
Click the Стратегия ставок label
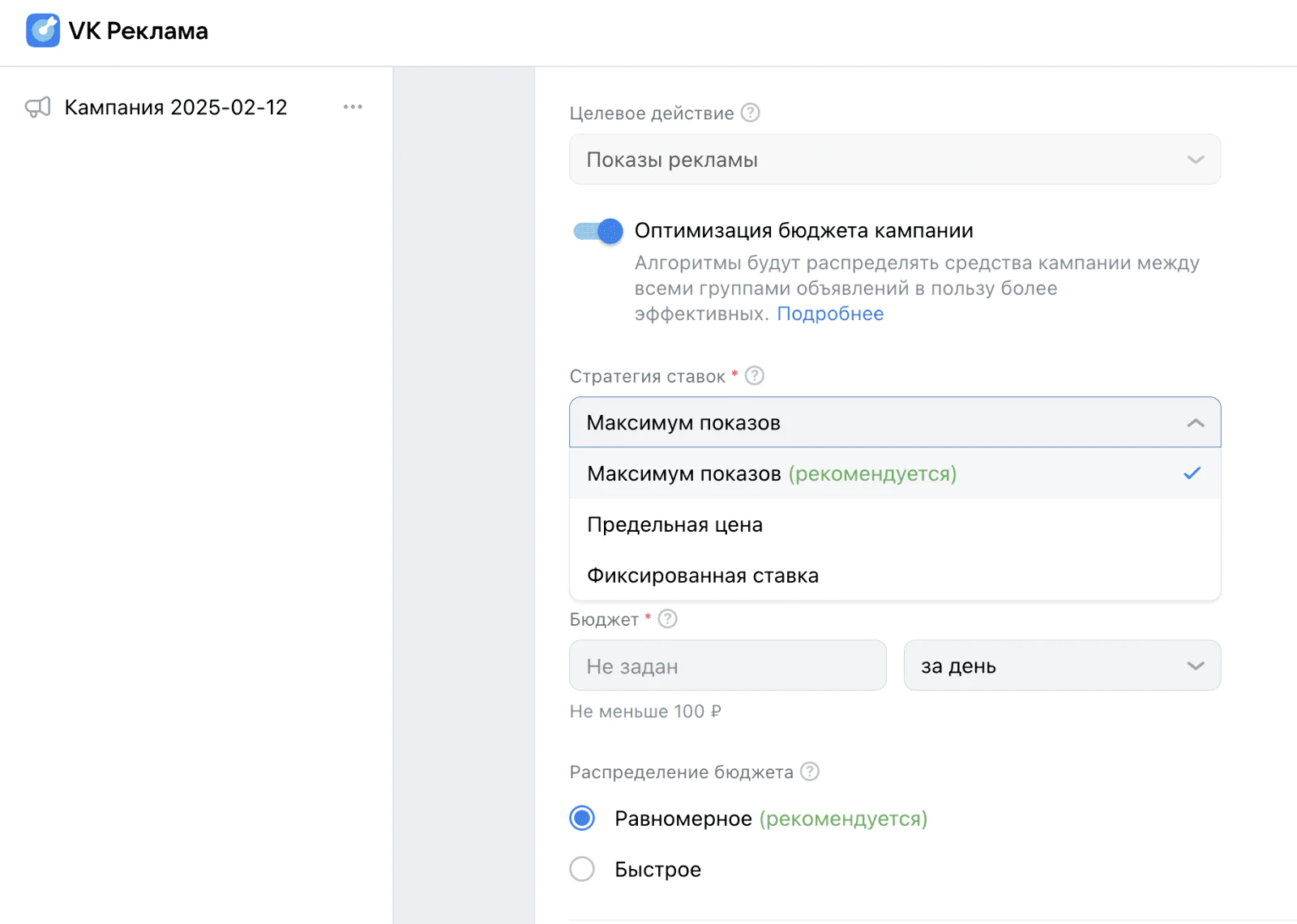(647, 376)
